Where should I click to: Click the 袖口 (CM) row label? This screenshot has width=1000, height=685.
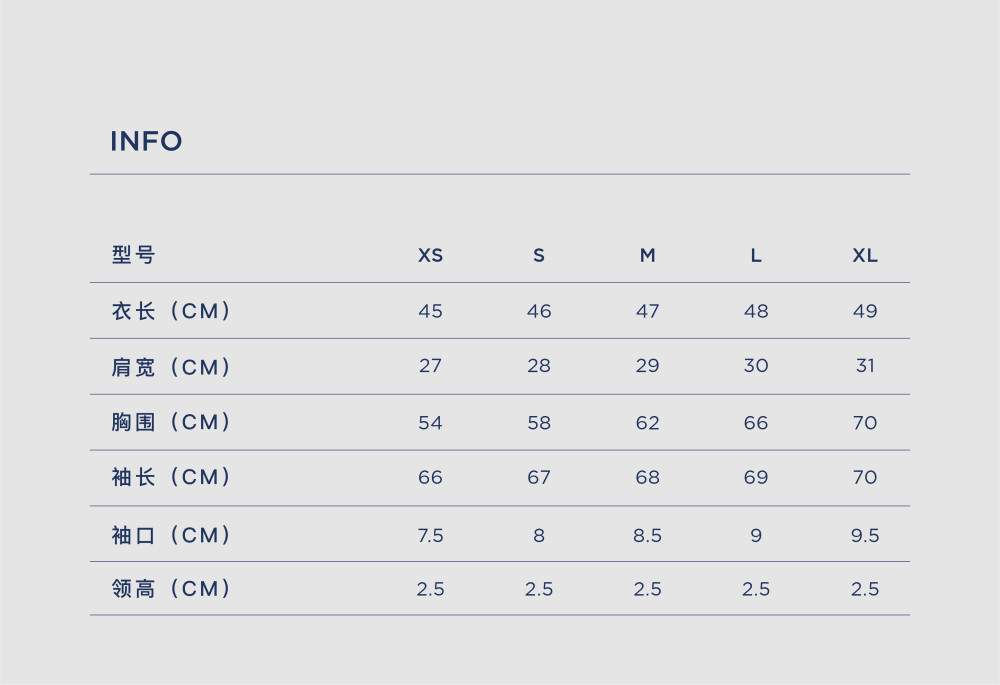(170, 534)
